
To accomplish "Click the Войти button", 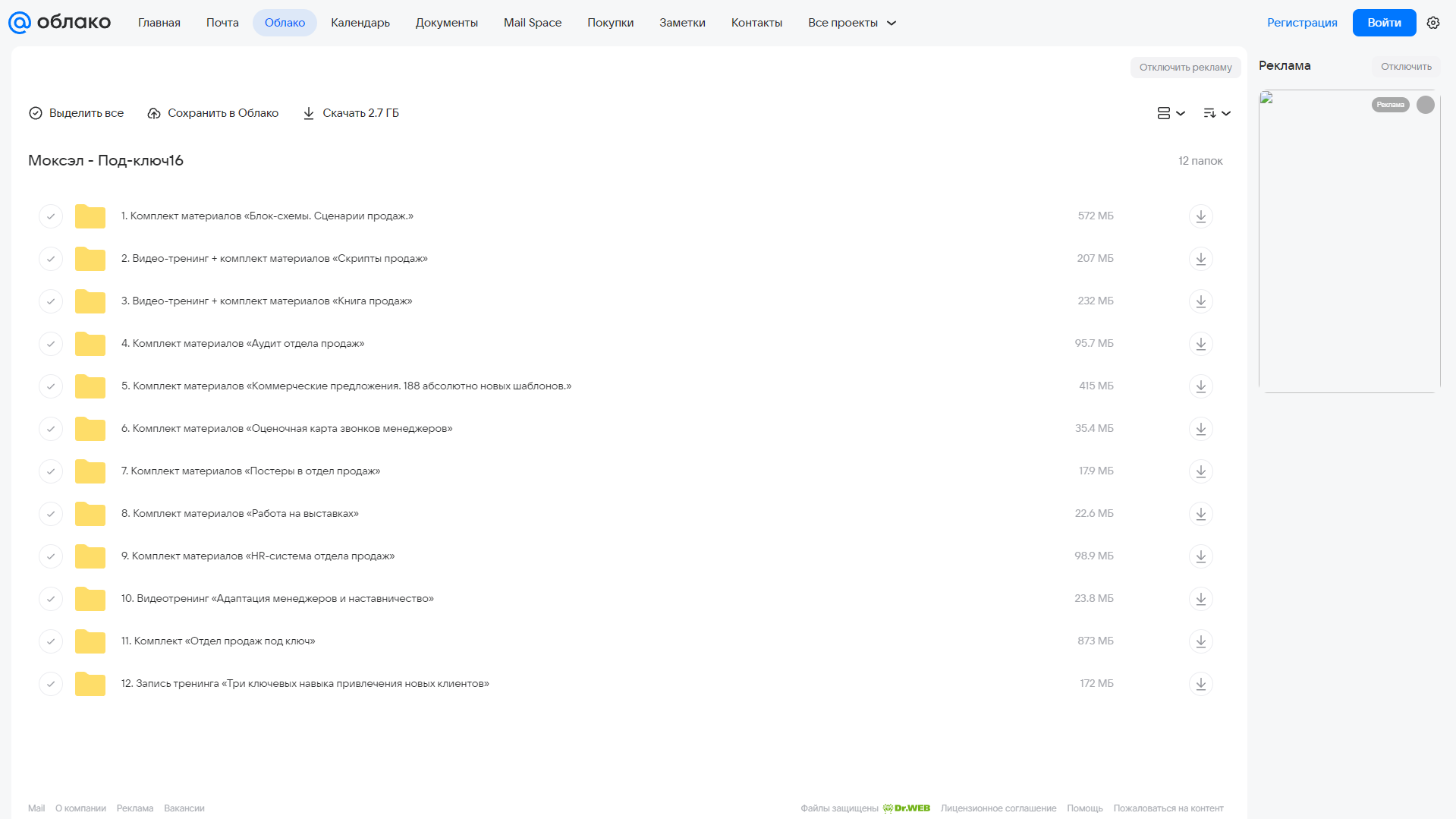I will click(x=1384, y=23).
